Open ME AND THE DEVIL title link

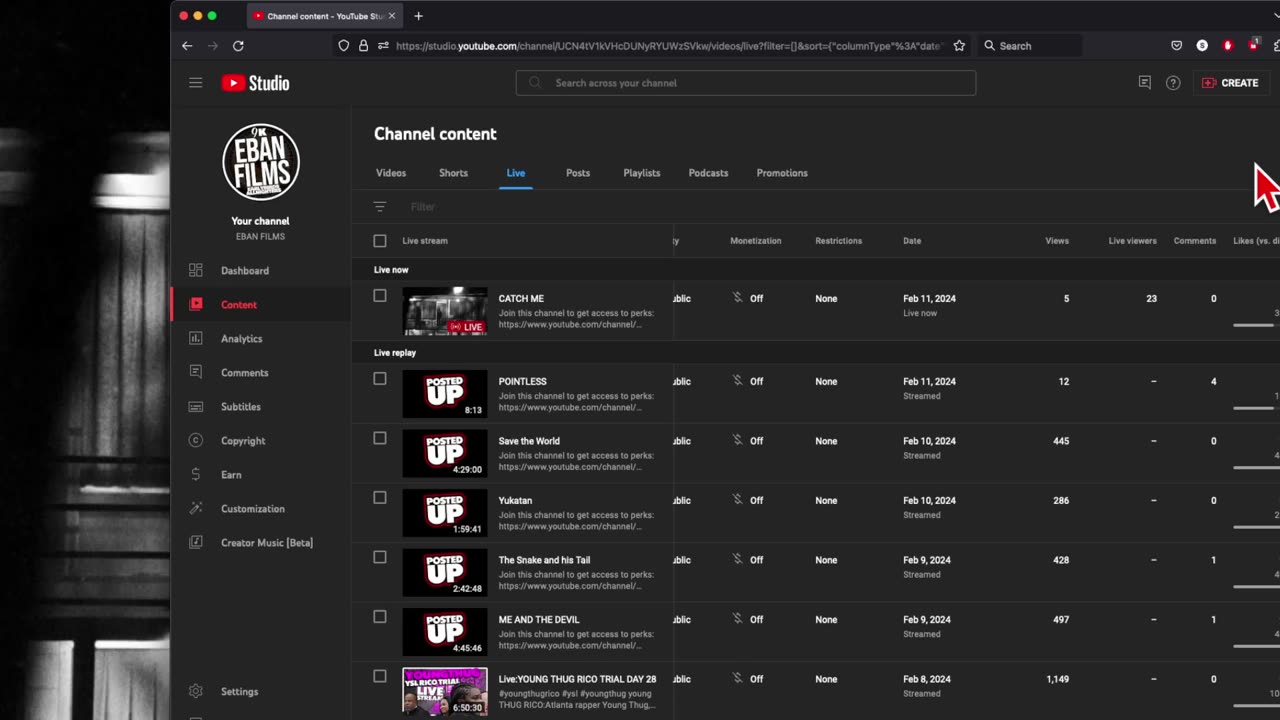pos(539,620)
